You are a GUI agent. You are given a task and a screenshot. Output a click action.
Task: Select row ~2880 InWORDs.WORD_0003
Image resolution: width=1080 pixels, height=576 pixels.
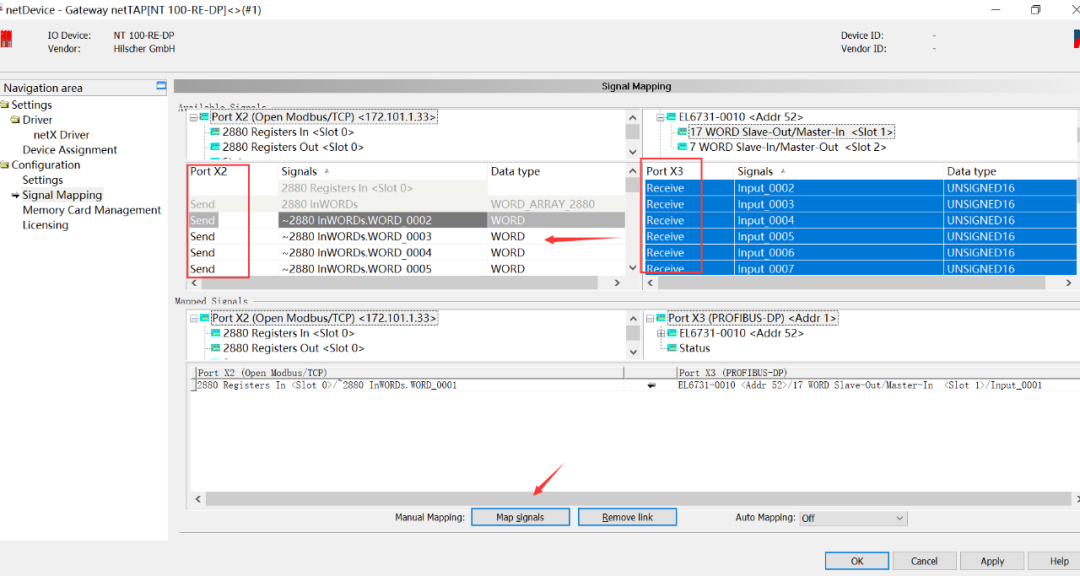click(x=406, y=236)
